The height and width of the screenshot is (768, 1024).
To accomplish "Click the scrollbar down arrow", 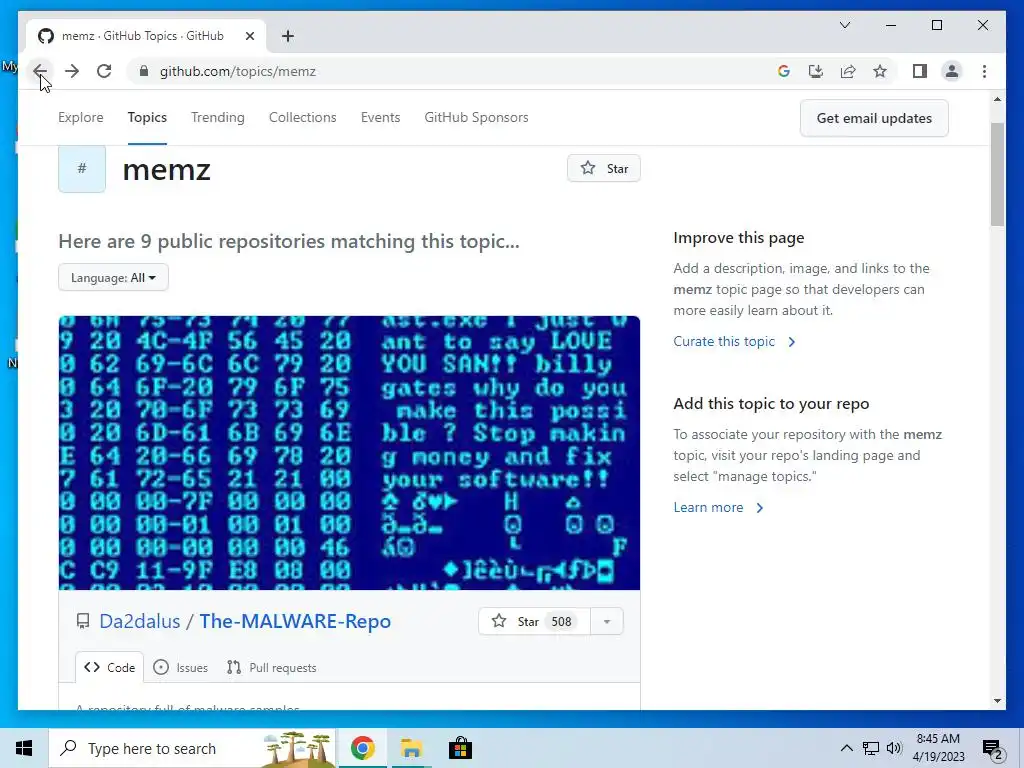I will tap(997, 701).
